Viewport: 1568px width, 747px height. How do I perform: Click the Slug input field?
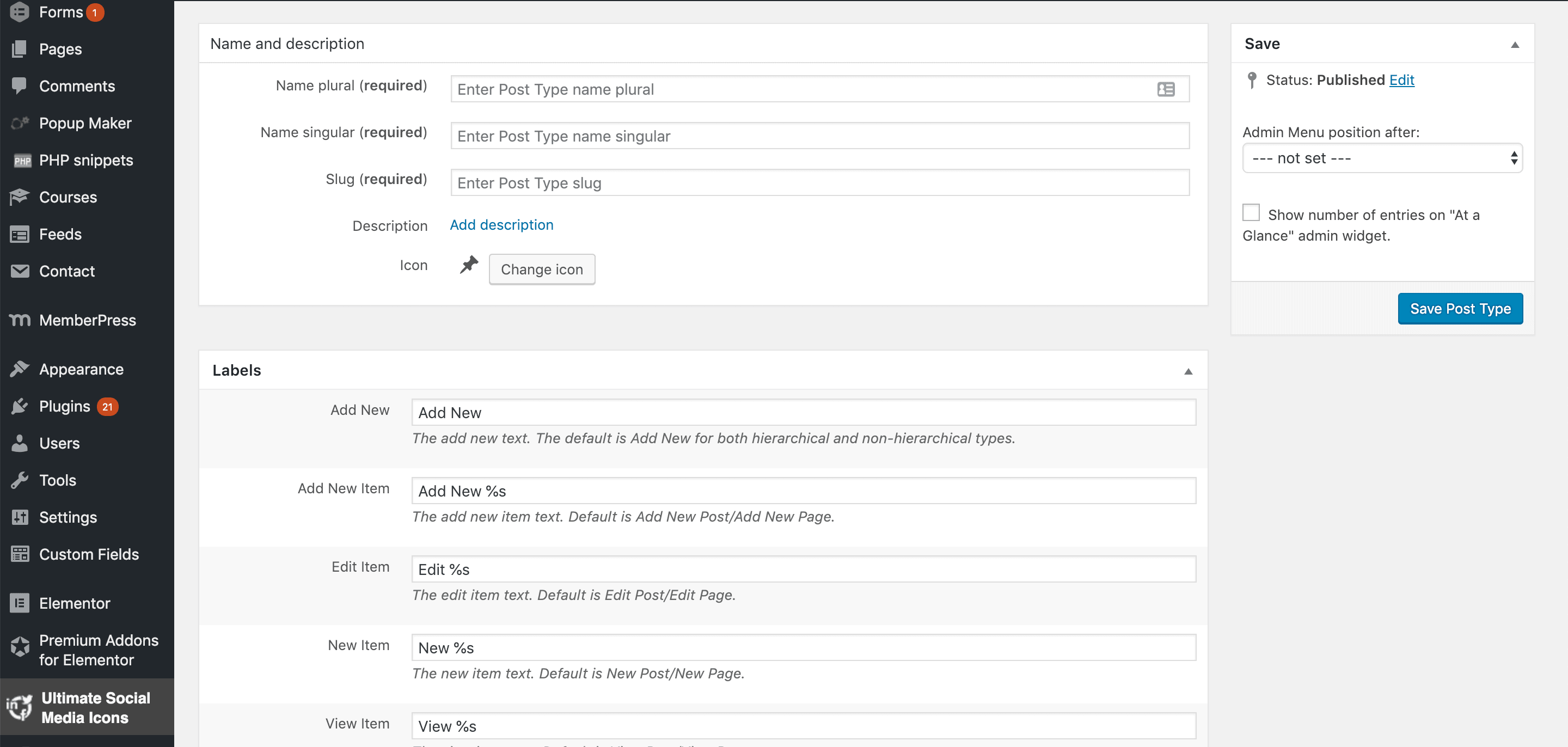(x=820, y=182)
